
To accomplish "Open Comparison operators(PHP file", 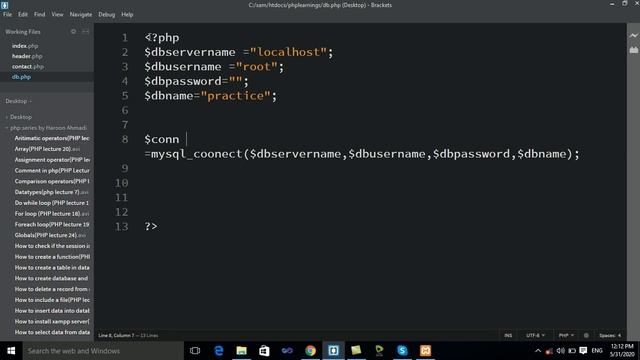I will (52, 181).
